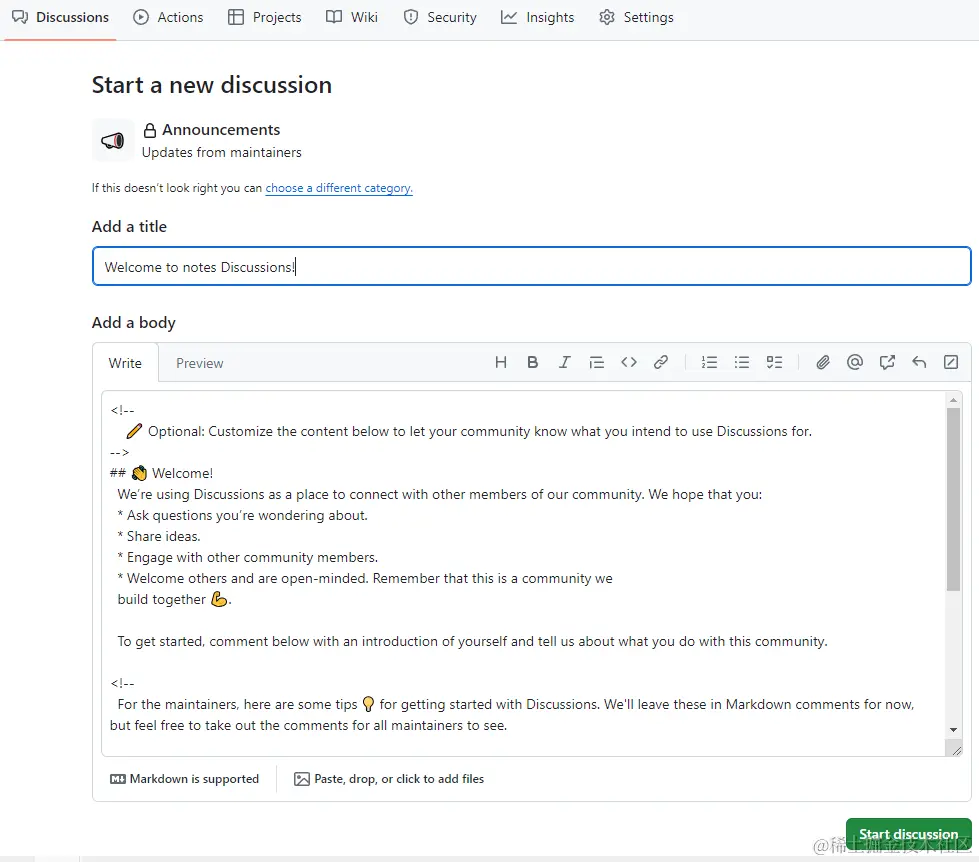The width and height of the screenshot is (979, 862).
Task: Click the discussion title input field
Action: coord(532,267)
